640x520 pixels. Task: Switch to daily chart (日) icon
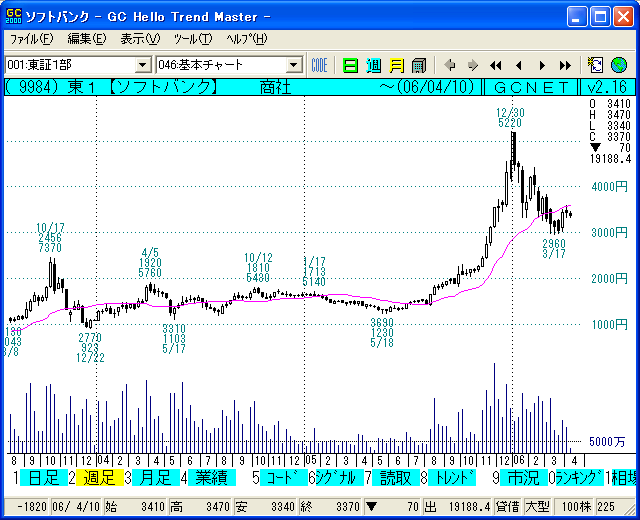pos(350,65)
